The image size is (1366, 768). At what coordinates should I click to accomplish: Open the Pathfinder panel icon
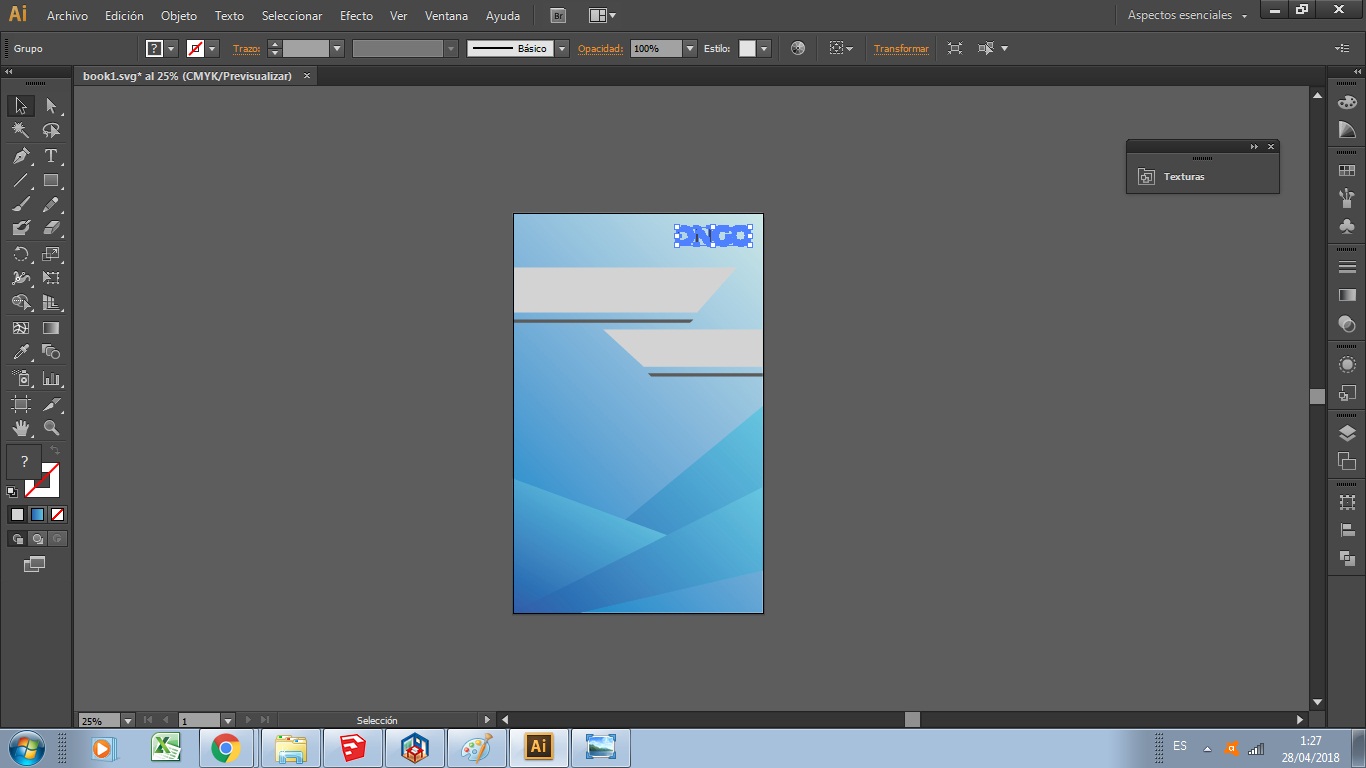click(1347, 558)
